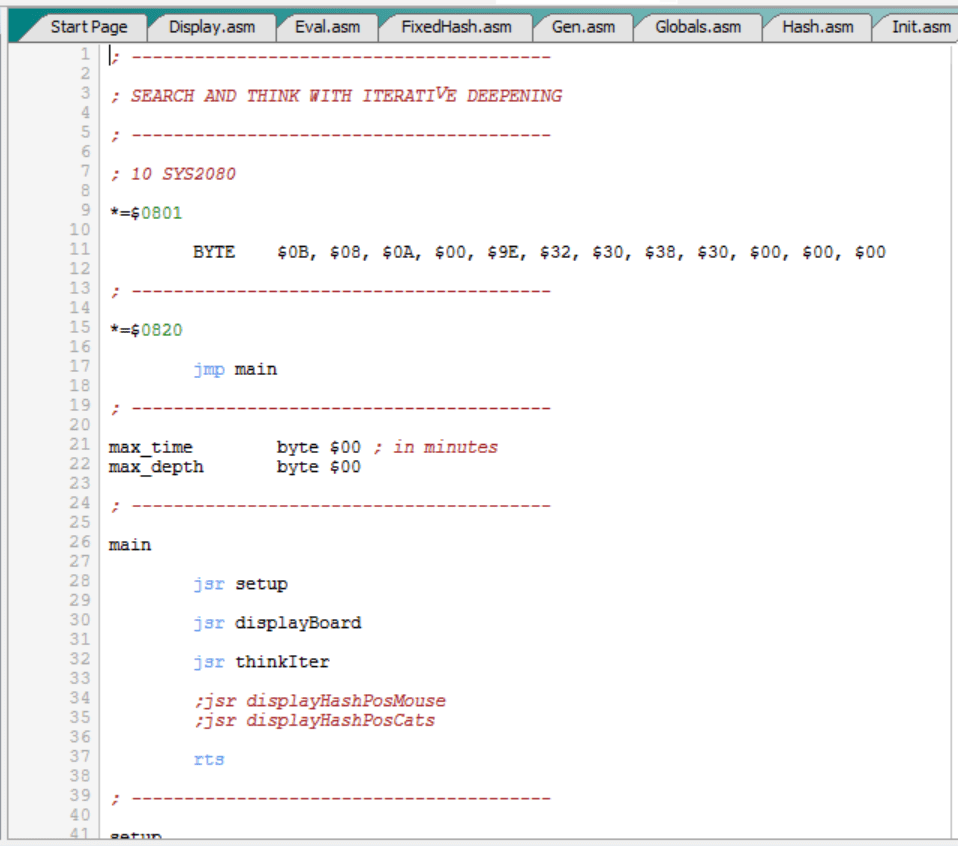
Task: Switch to the Start Page tab
Action: coord(88,27)
